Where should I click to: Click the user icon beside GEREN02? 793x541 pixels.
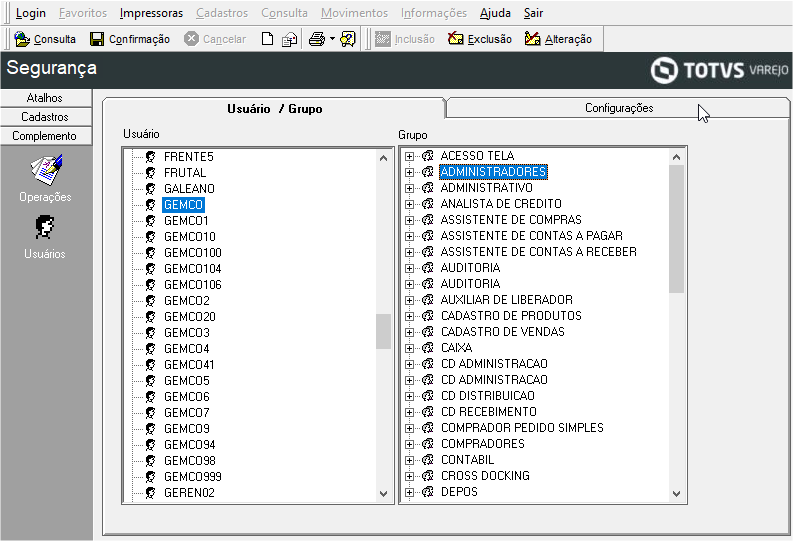[150, 492]
